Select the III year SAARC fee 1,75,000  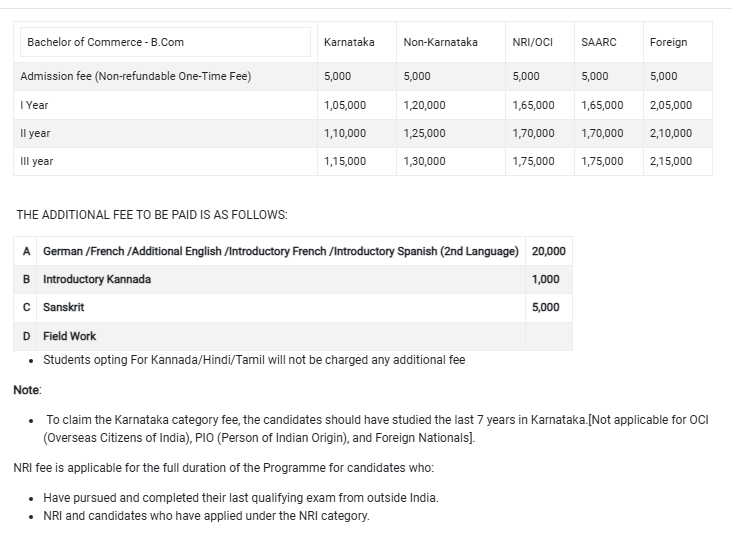[x=601, y=161]
